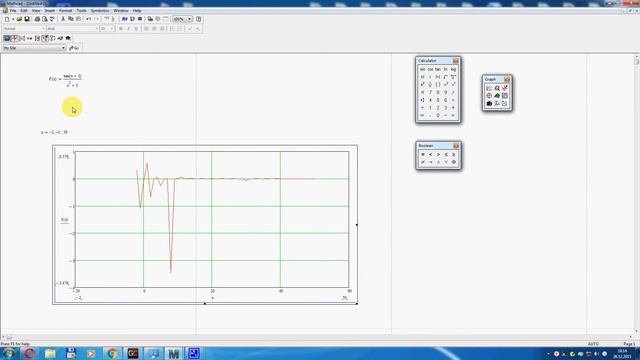The image size is (640, 360).
Task: Open the font size dropdown
Action: click(111, 29)
